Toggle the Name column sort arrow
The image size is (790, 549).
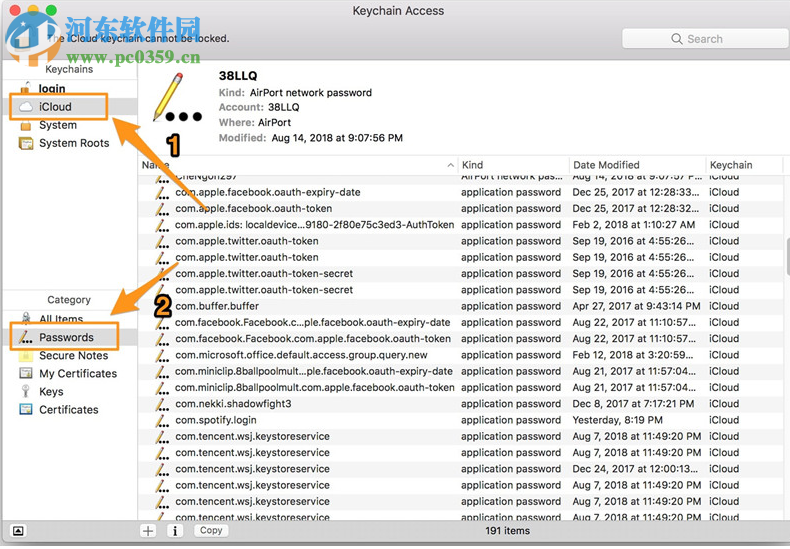[450, 165]
